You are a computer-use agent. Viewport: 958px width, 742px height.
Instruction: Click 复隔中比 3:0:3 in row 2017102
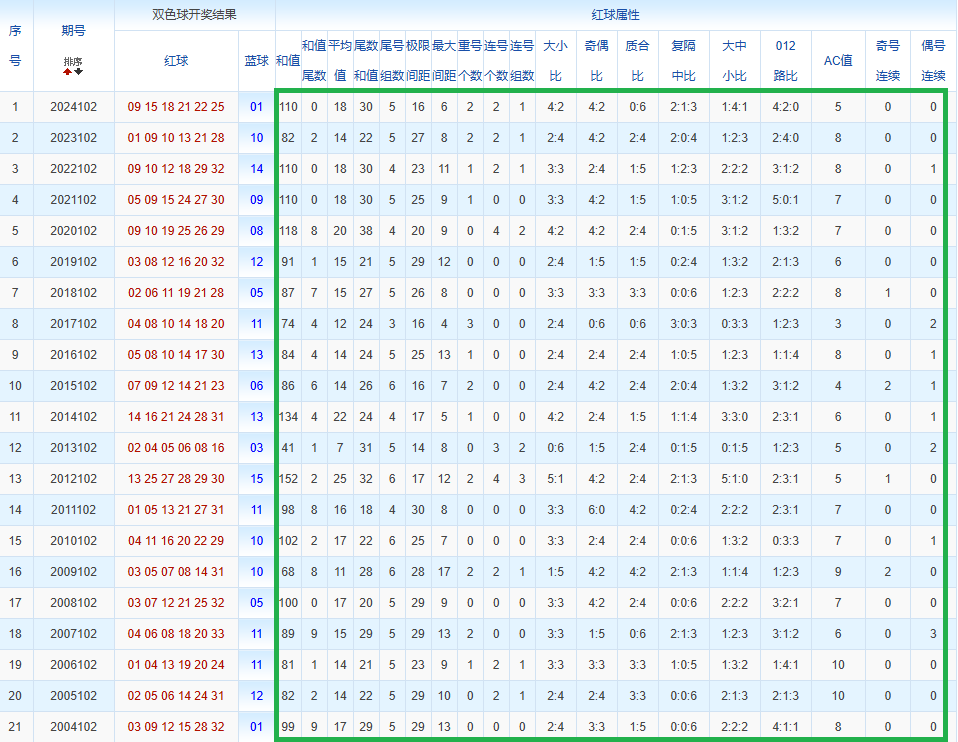684,324
